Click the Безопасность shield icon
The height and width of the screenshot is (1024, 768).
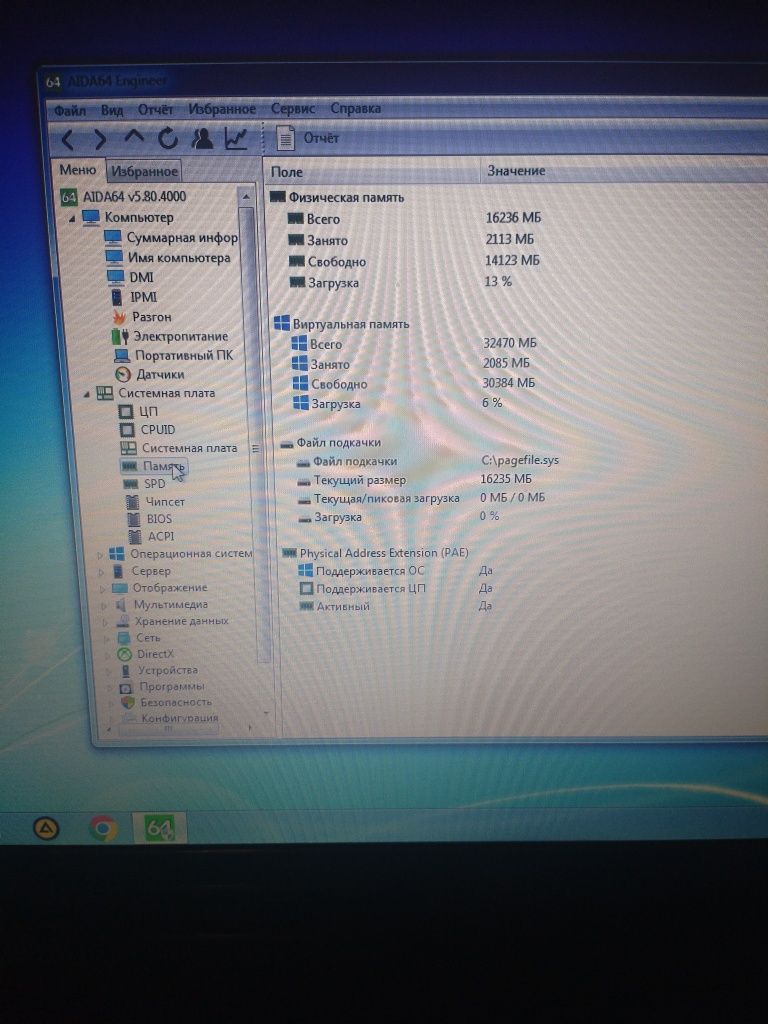click(x=128, y=703)
